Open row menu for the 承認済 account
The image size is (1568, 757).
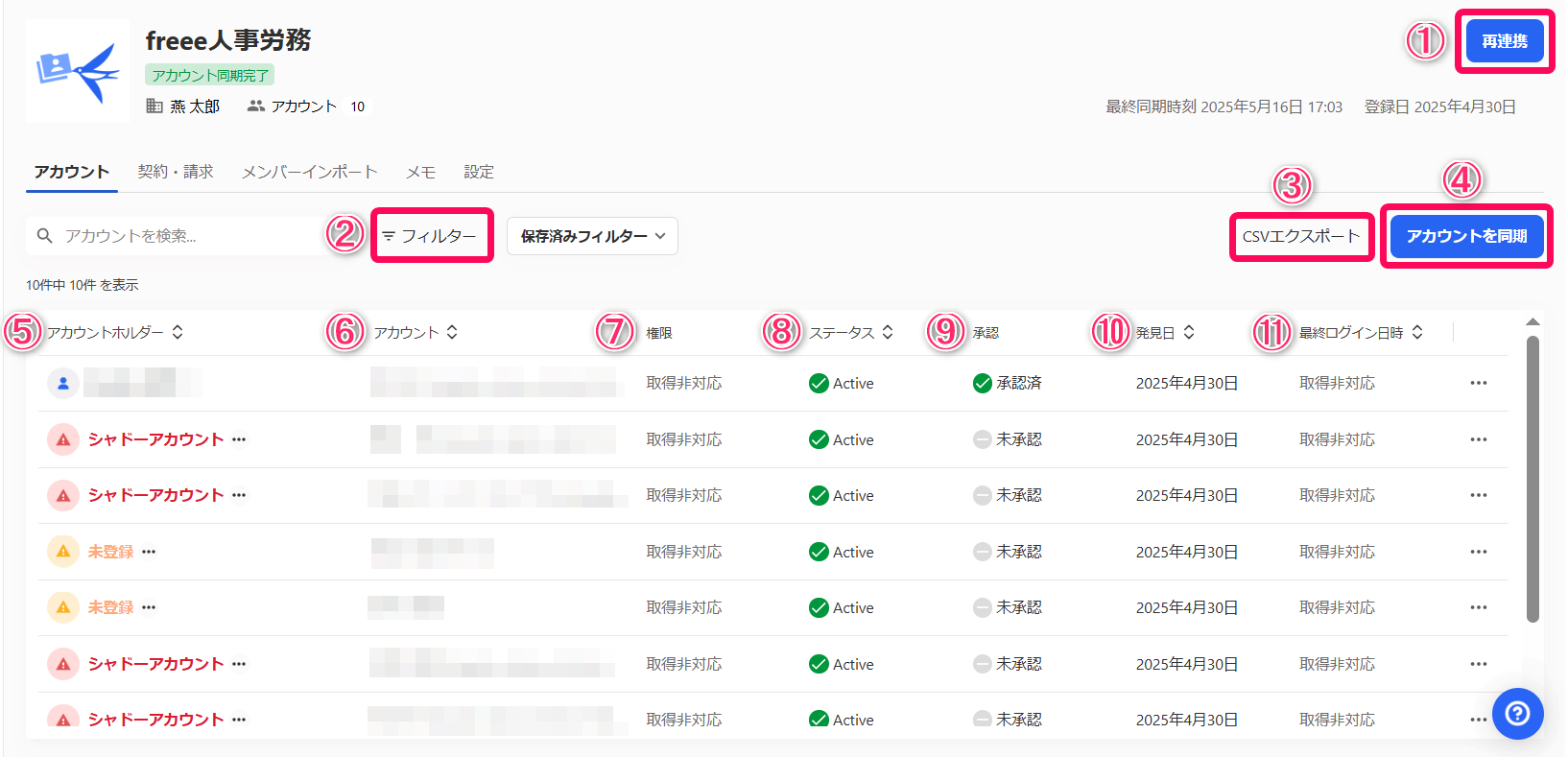pos(1479,383)
